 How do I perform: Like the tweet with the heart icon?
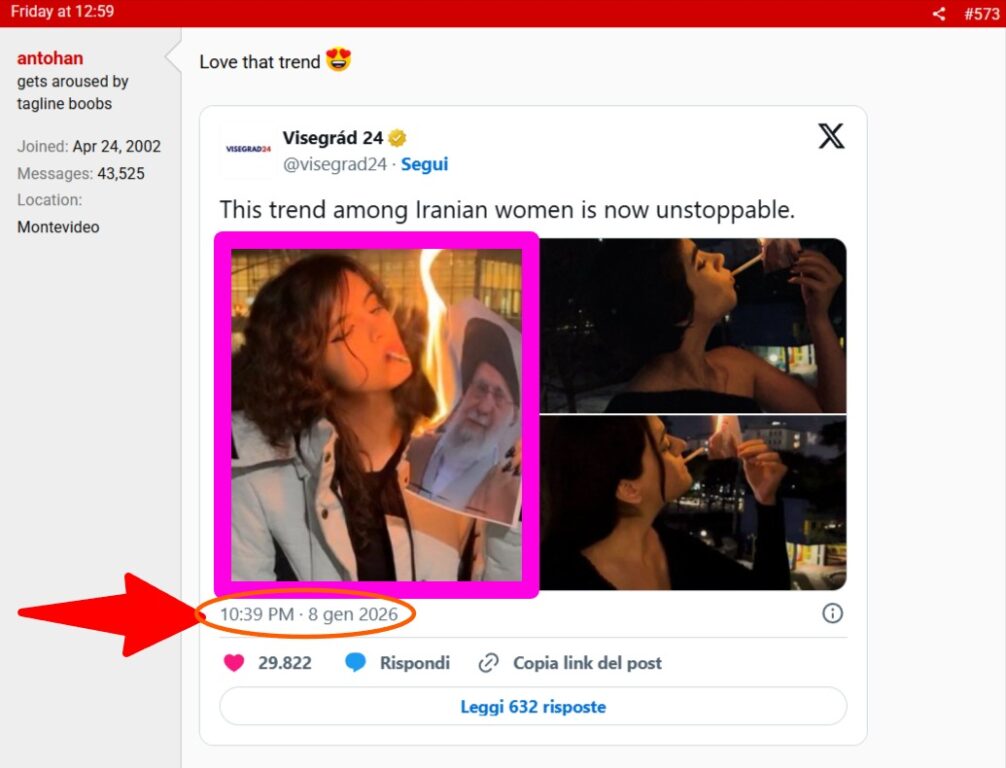point(233,663)
